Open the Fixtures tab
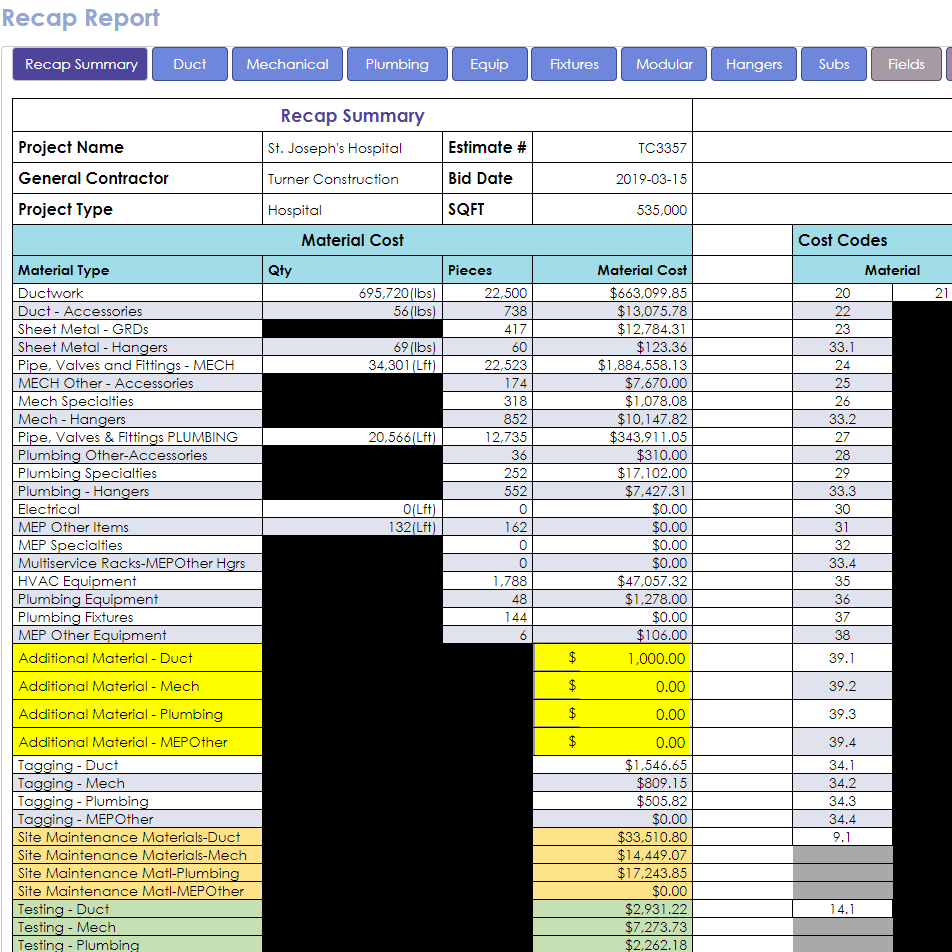 (574, 64)
